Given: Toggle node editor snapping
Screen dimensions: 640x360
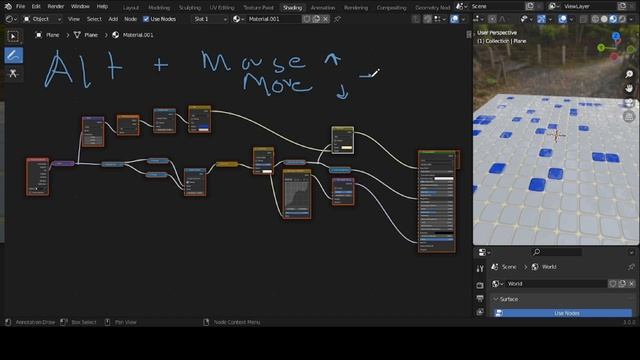Looking at the screenshot, I should [427, 19].
